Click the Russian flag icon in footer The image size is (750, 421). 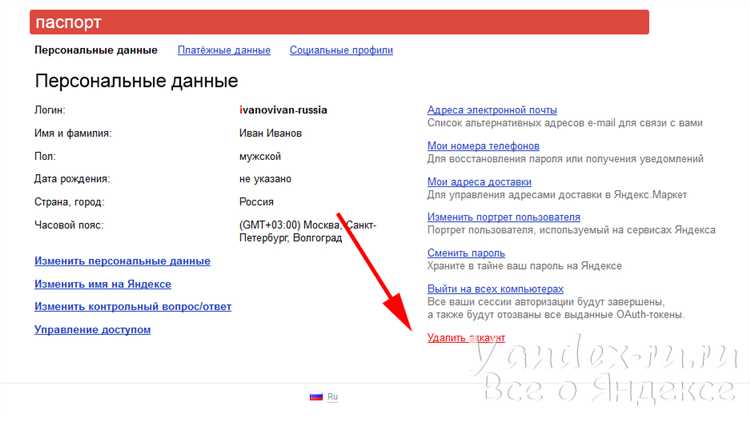coord(316,397)
